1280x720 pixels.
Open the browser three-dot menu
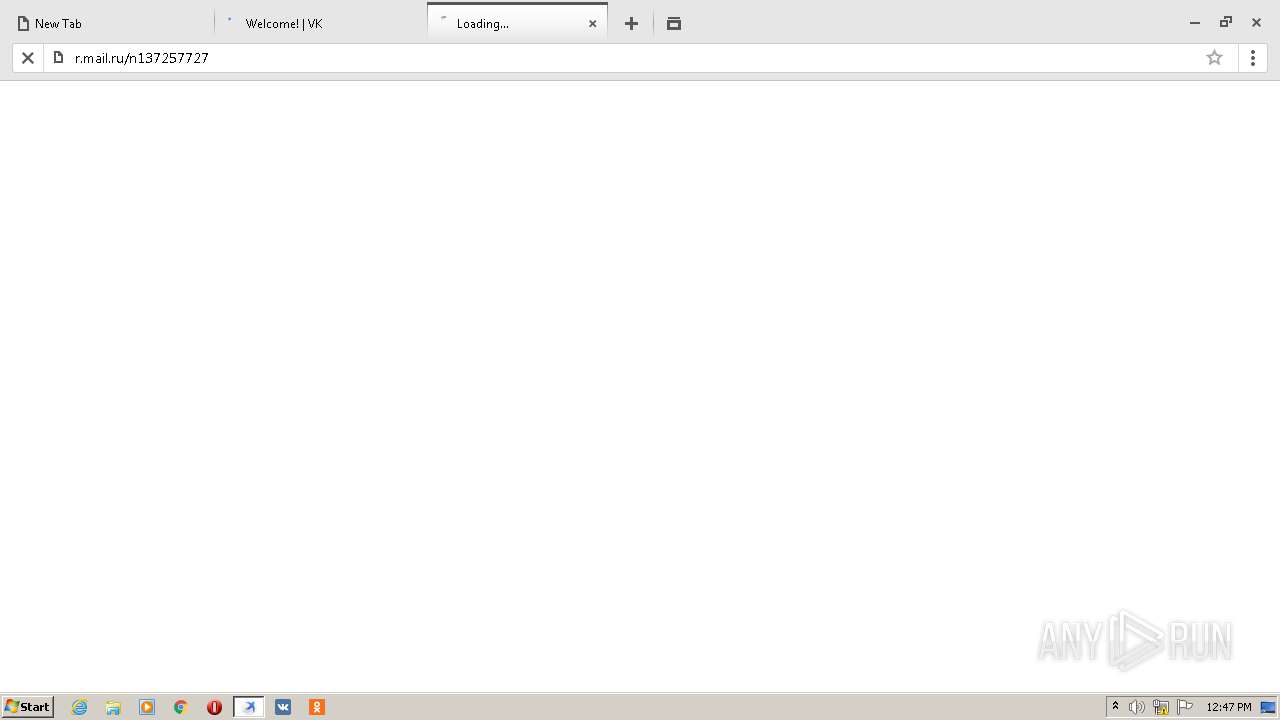(x=1253, y=58)
